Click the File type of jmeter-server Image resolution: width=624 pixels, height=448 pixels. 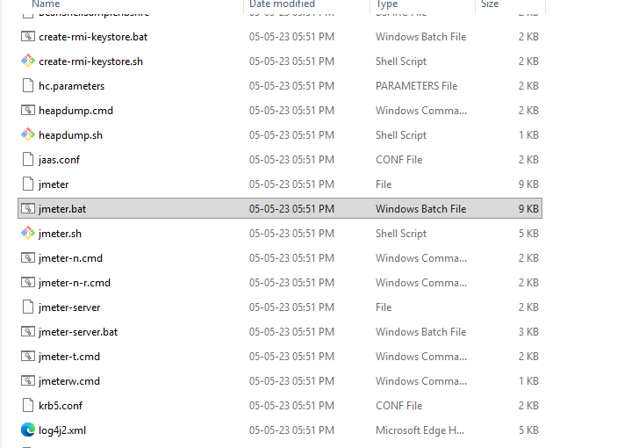(x=384, y=307)
